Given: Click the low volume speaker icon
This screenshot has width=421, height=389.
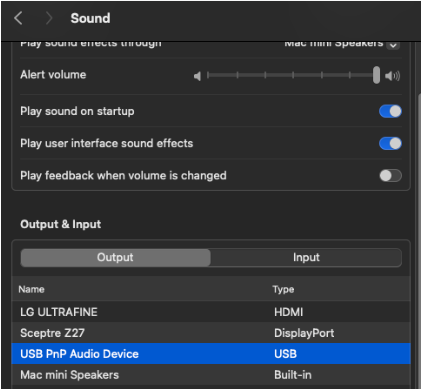Looking at the screenshot, I should pos(197,76).
